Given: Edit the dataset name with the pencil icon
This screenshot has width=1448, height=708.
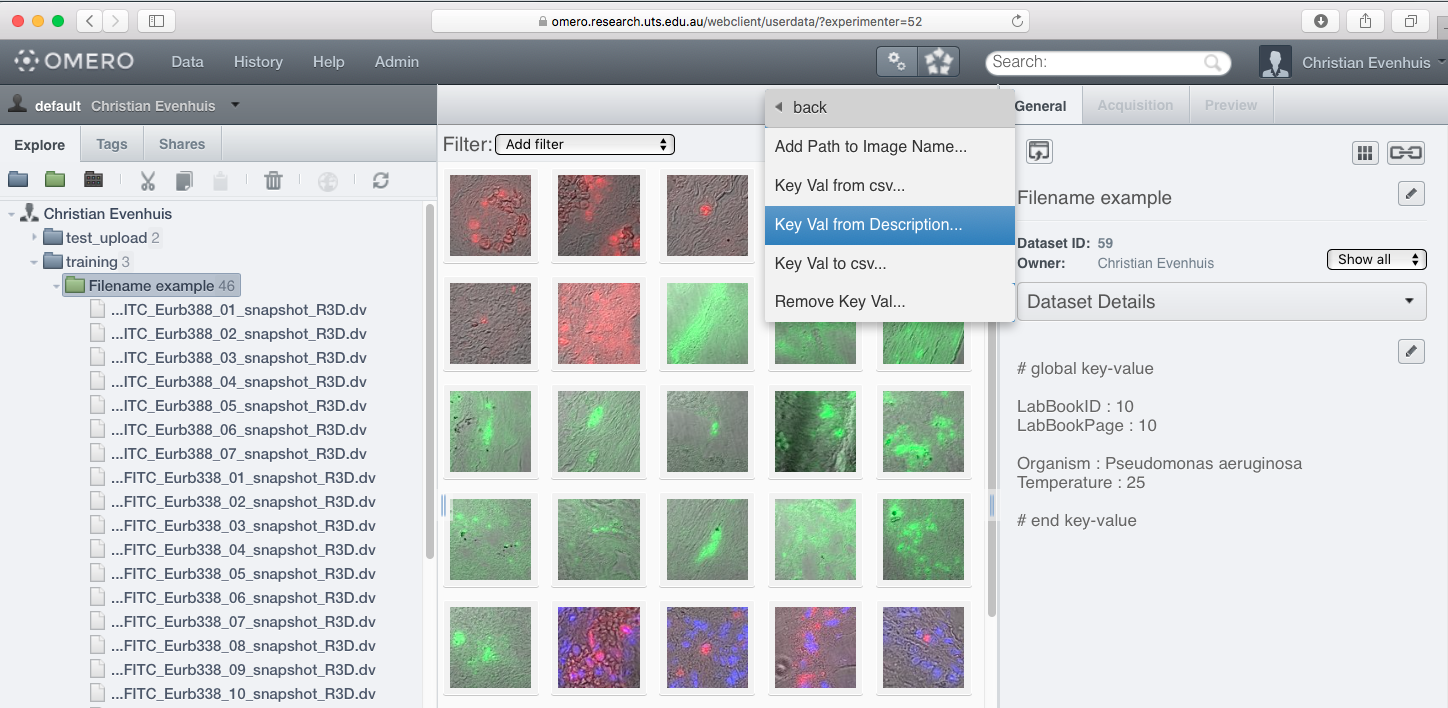Looking at the screenshot, I should 1411,194.
